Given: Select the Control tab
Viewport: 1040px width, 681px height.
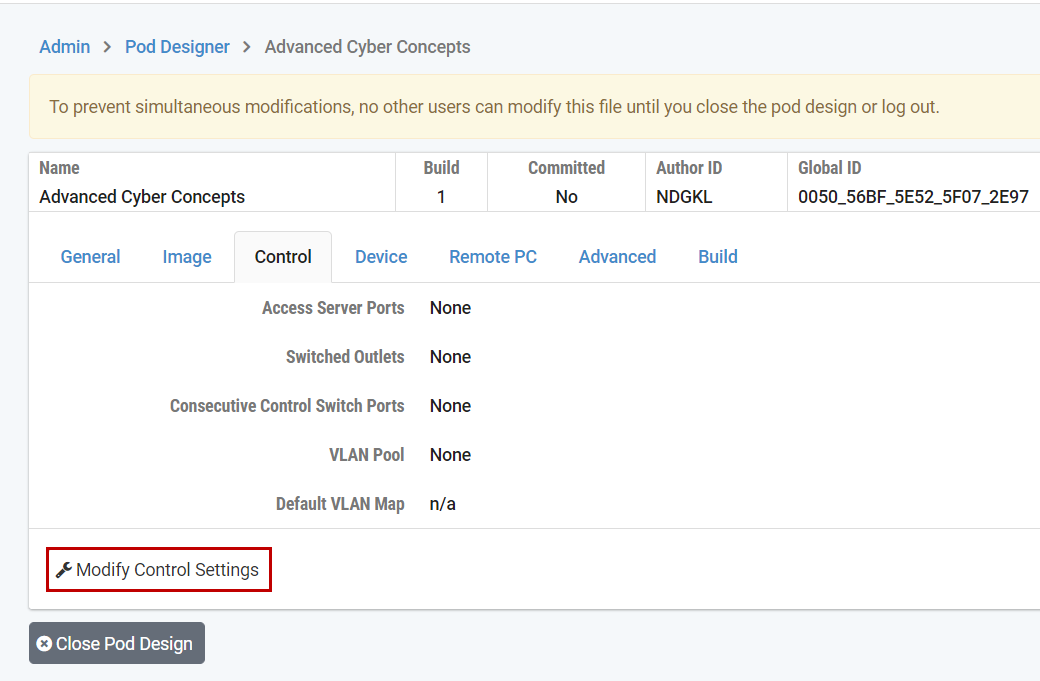Looking at the screenshot, I should (282, 256).
